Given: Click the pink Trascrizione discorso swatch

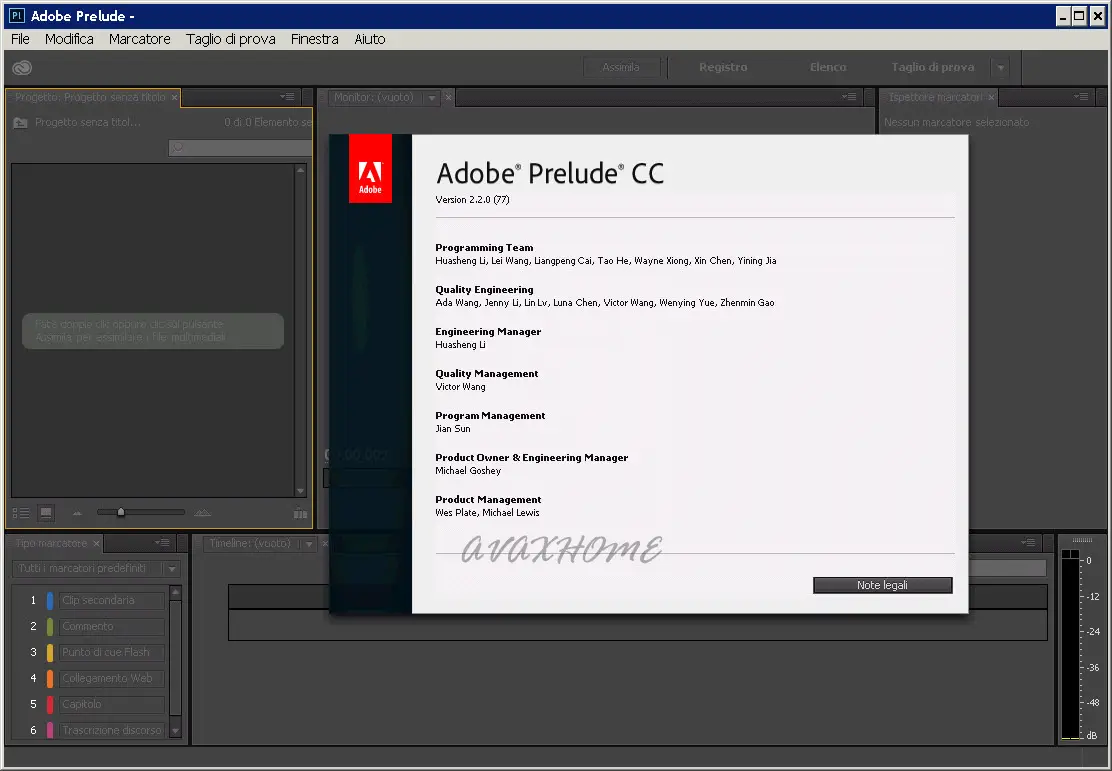Looking at the screenshot, I should 50,730.
